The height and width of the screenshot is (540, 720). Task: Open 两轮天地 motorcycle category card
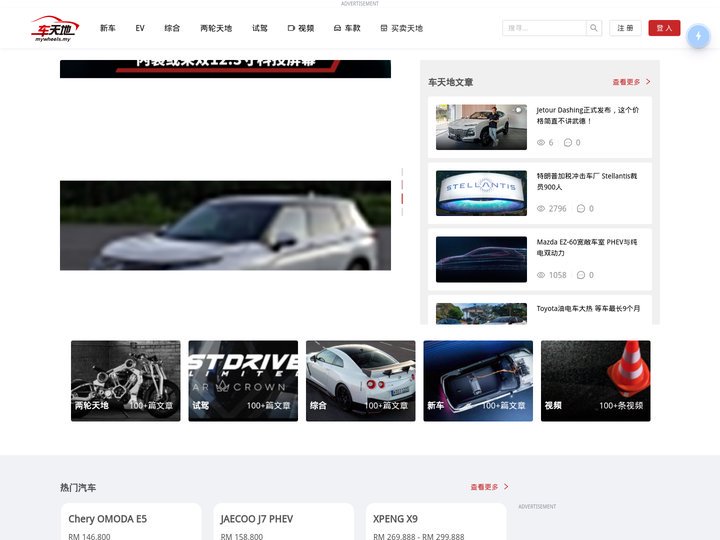[126, 381]
